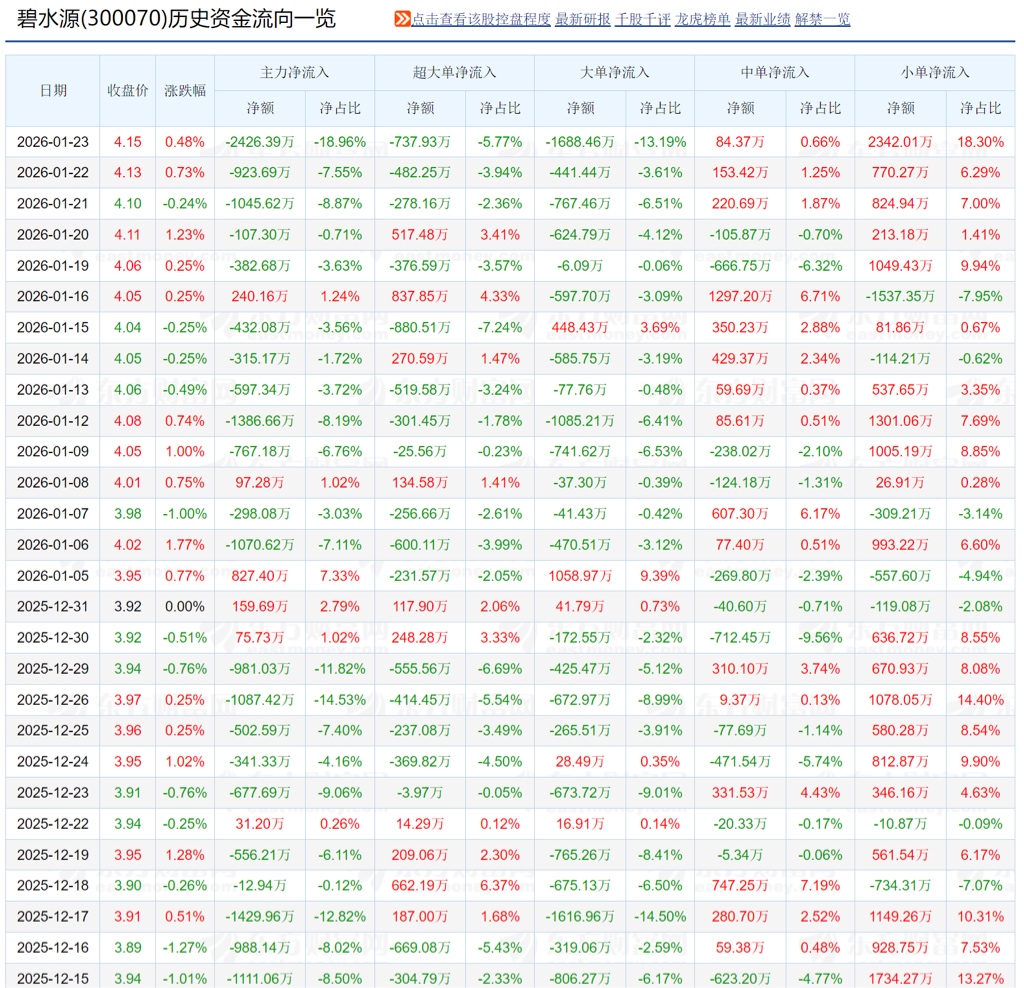
Task: Click super-large order value 517.48万
Action: click(420, 234)
